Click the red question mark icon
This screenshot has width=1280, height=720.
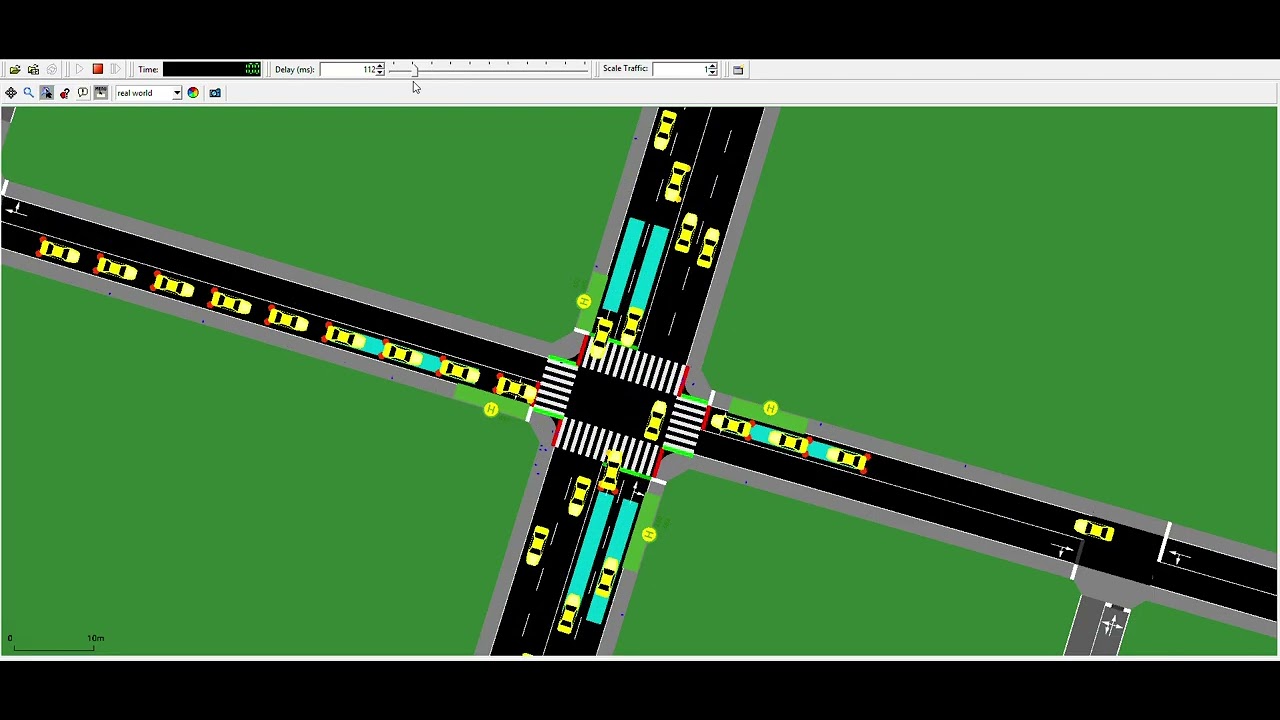[x=65, y=93]
